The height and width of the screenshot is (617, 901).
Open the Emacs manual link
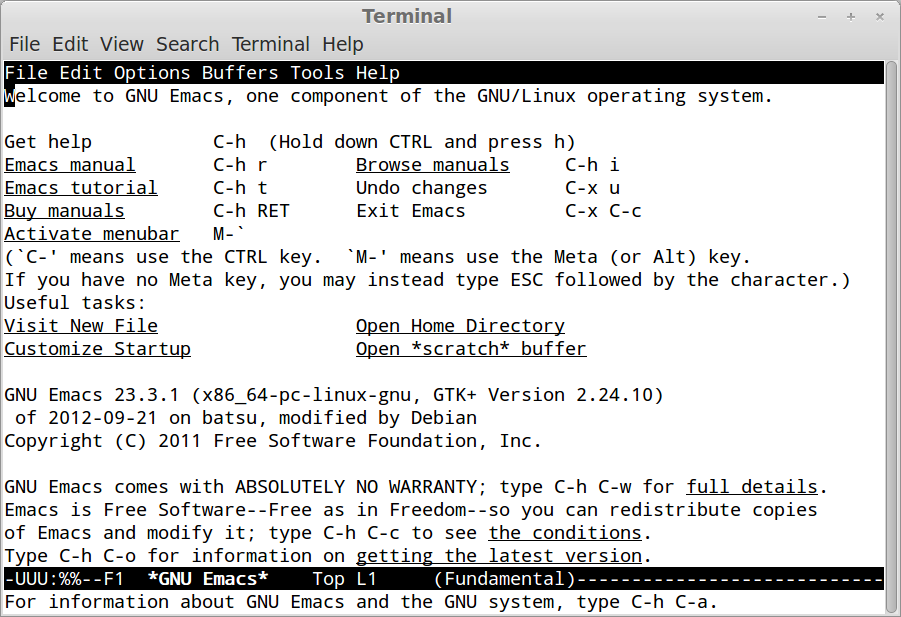tap(70, 165)
